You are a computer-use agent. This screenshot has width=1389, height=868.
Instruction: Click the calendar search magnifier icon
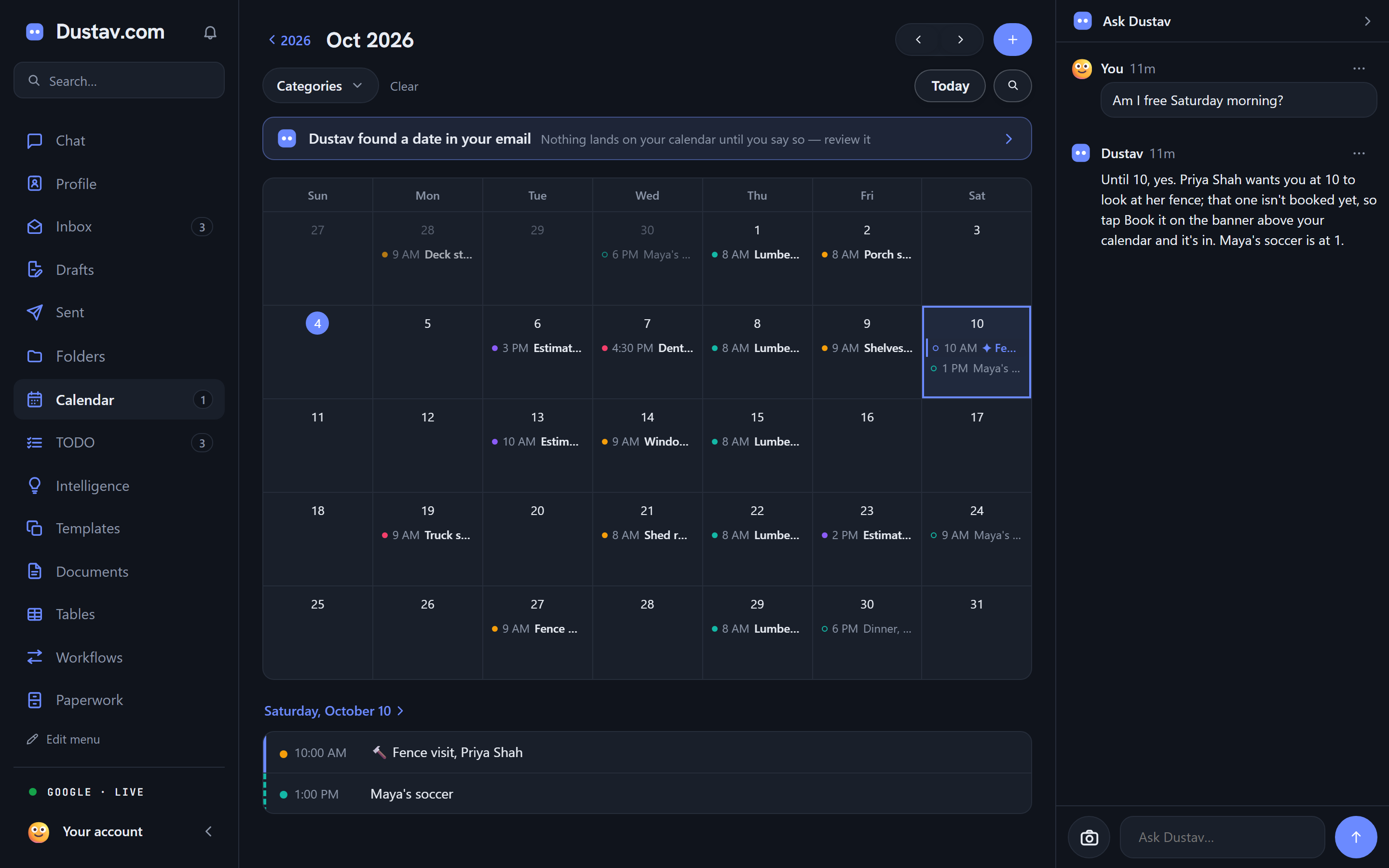[1012, 85]
